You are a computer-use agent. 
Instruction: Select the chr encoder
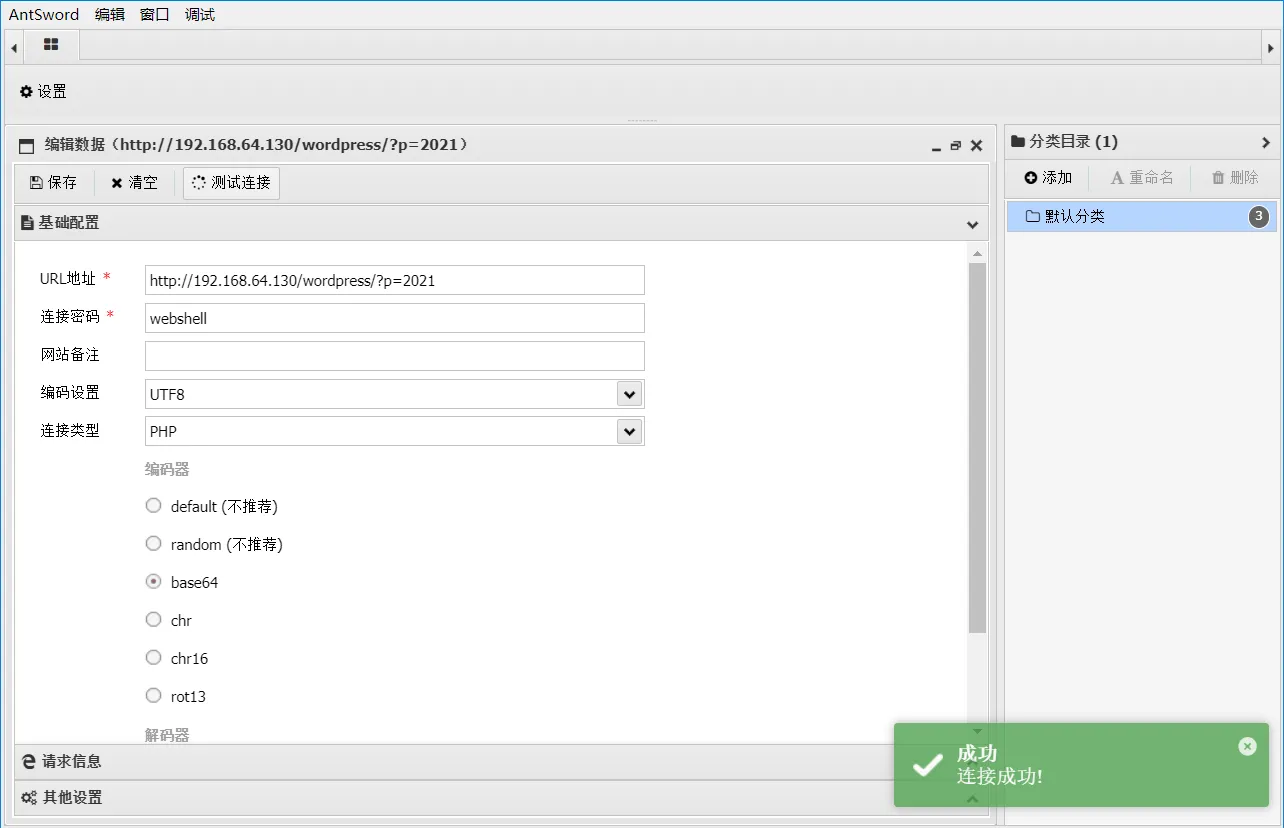pyautogui.click(x=153, y=620)
